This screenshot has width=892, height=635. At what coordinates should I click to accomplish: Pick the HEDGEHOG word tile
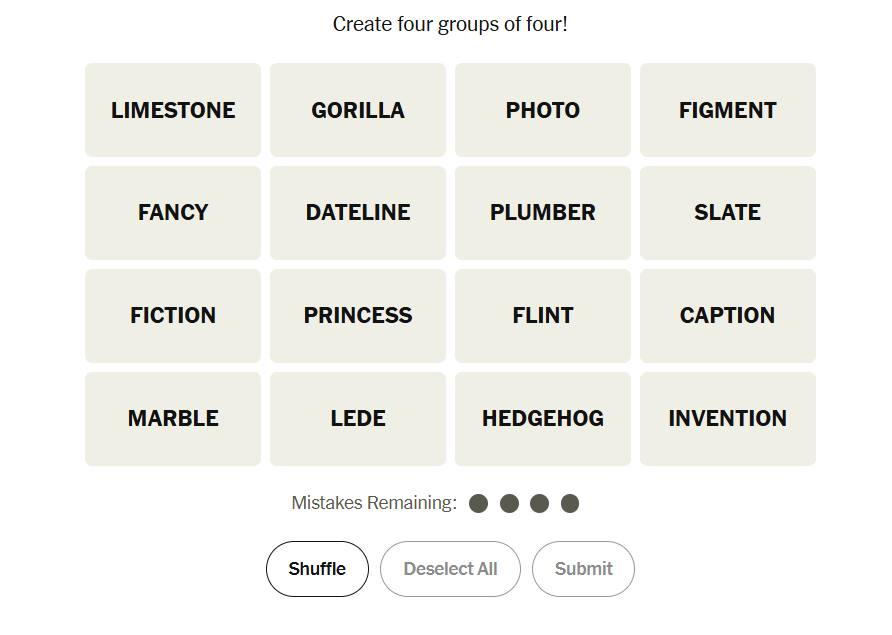coord(543,419)
